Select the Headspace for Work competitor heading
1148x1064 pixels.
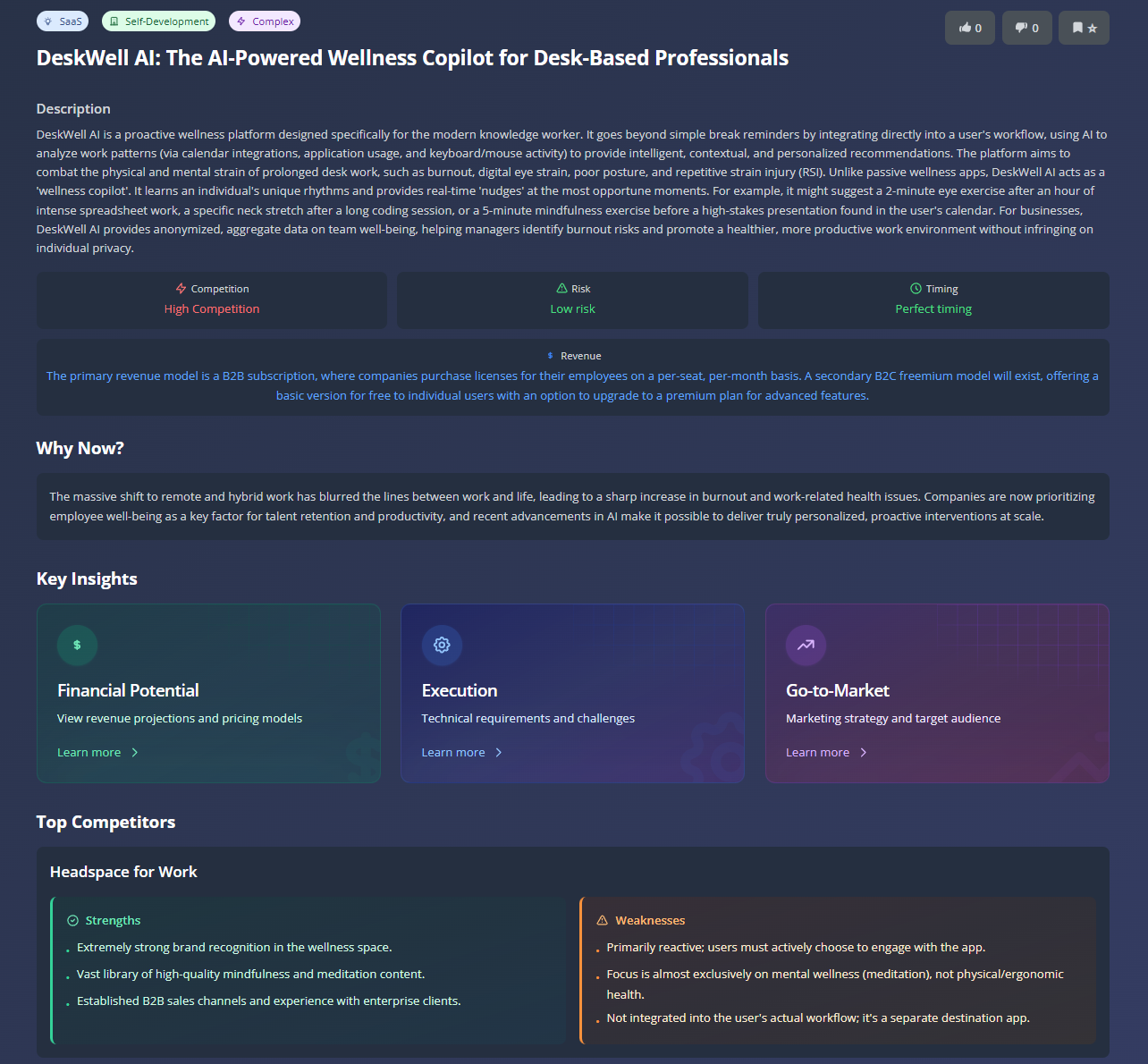point(123,872)
